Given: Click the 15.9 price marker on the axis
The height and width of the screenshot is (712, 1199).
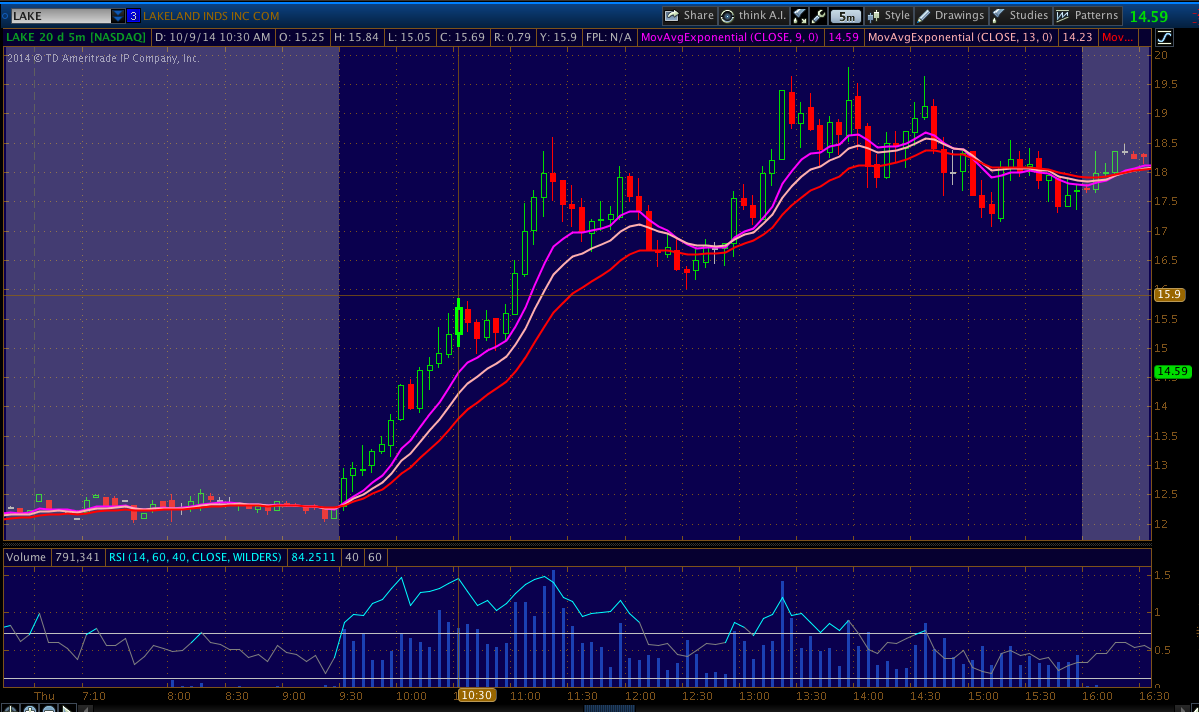Looking at the screenshot, I should point(1168,294).
